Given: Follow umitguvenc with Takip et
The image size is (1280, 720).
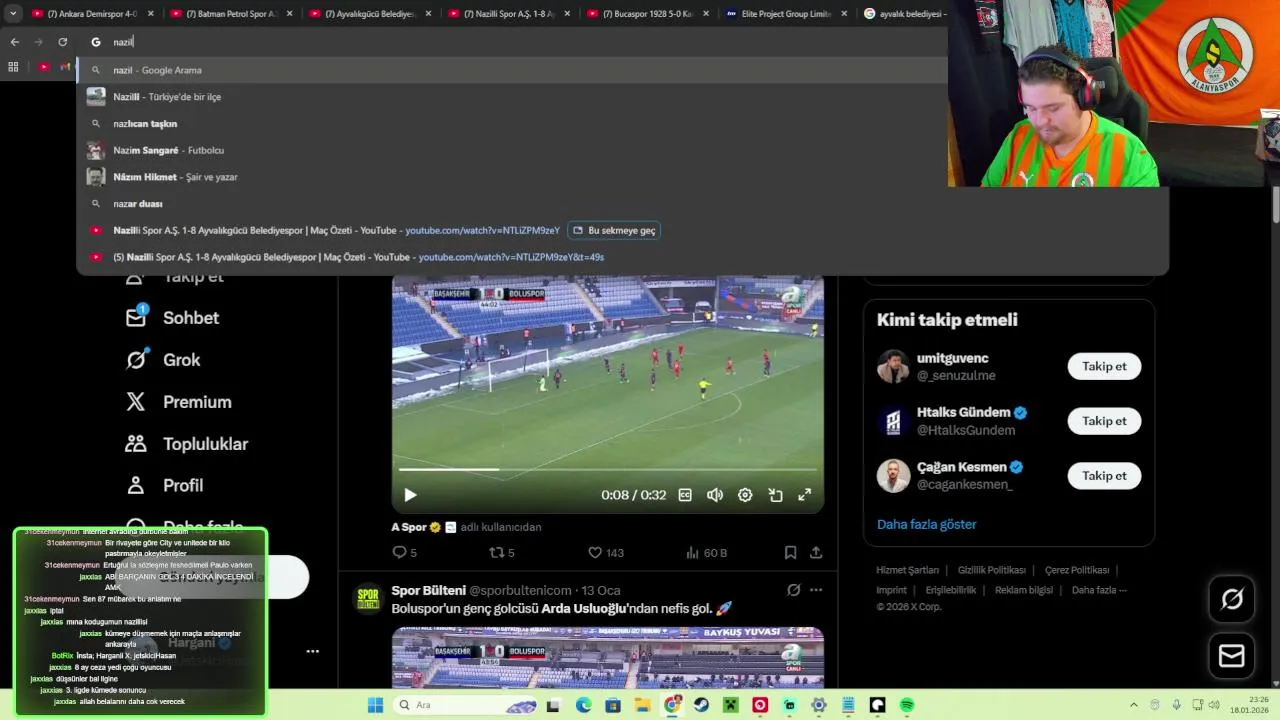Looking at the screenshot, I should 1104,366.
